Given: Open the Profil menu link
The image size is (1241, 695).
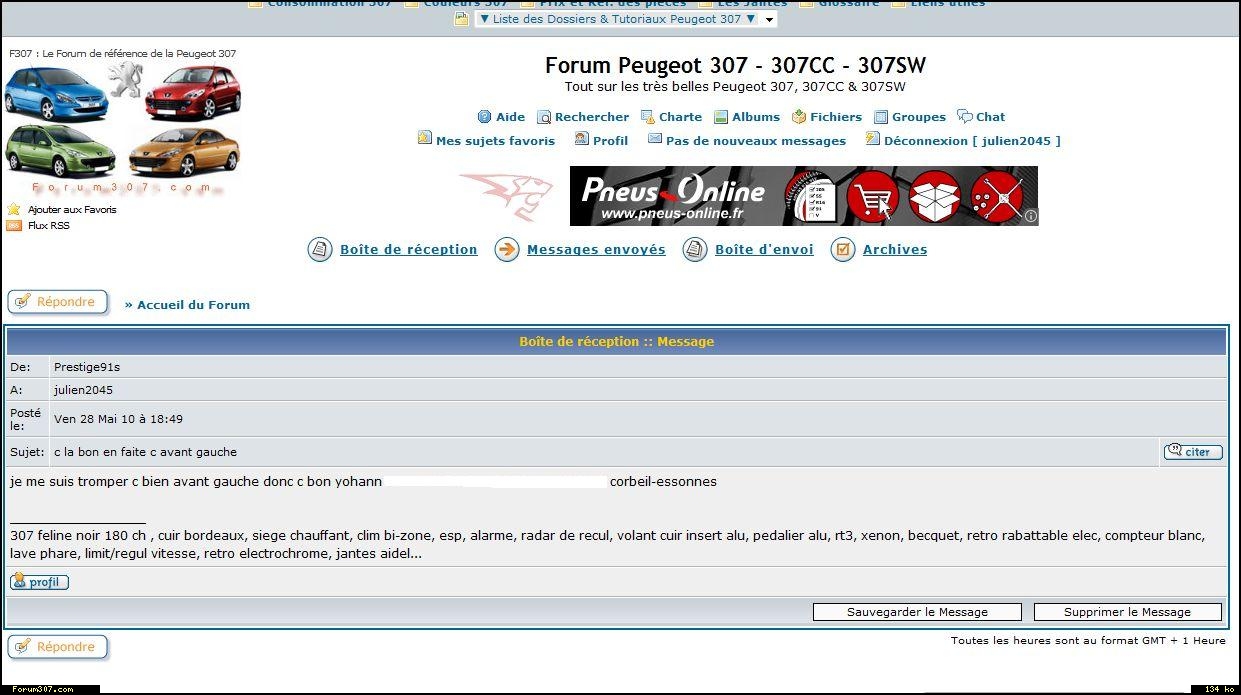Looking at the screenshot, I should 610,141.
